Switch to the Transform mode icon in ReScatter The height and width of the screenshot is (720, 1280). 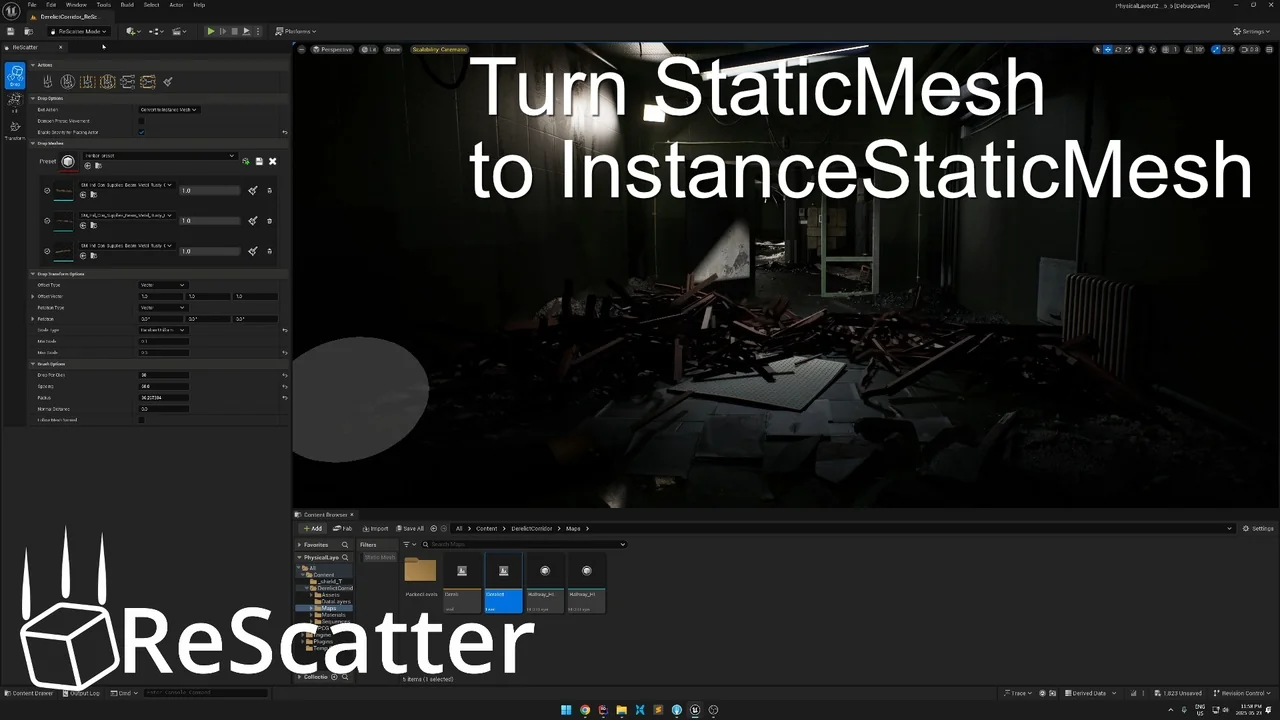coord(15,128)
